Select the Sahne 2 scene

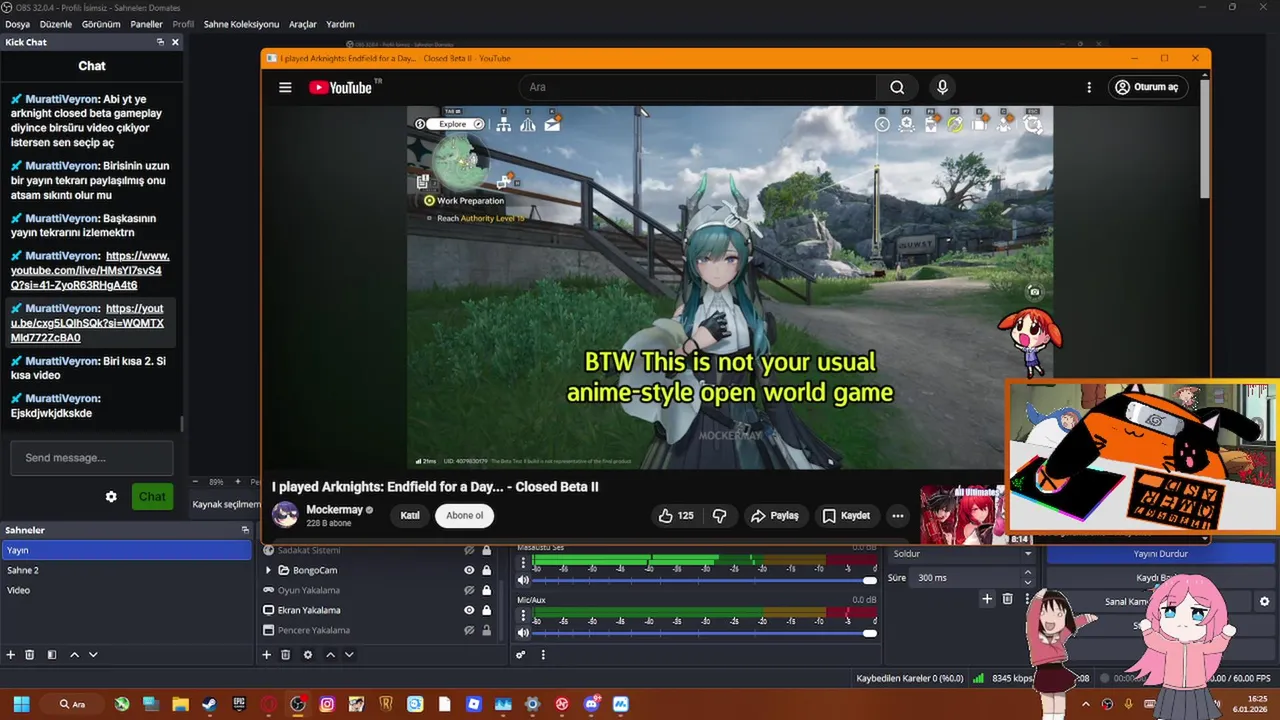[127, 570]
